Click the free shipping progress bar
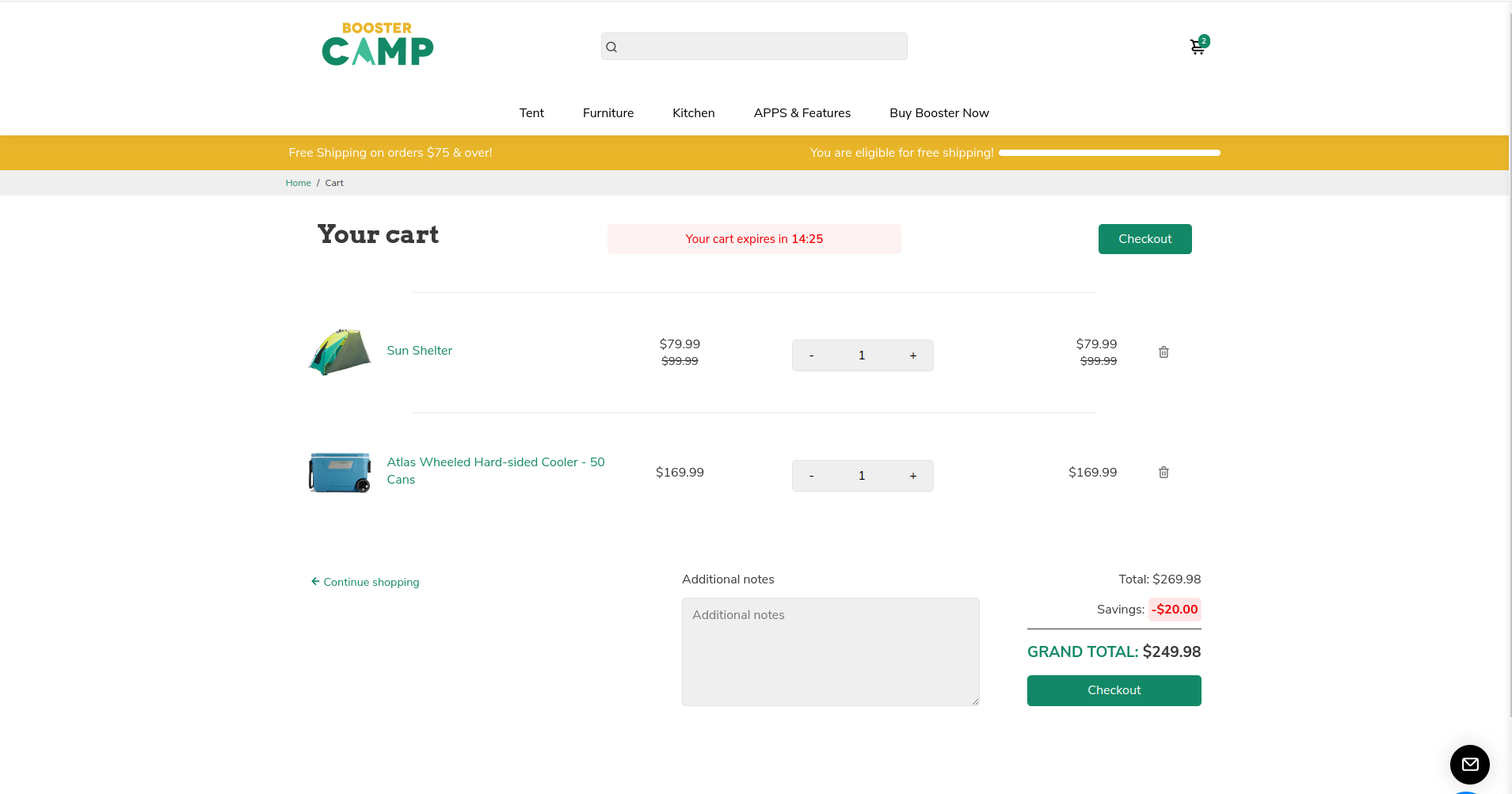Screen dimensions: 1512x794 (1109, 153)
